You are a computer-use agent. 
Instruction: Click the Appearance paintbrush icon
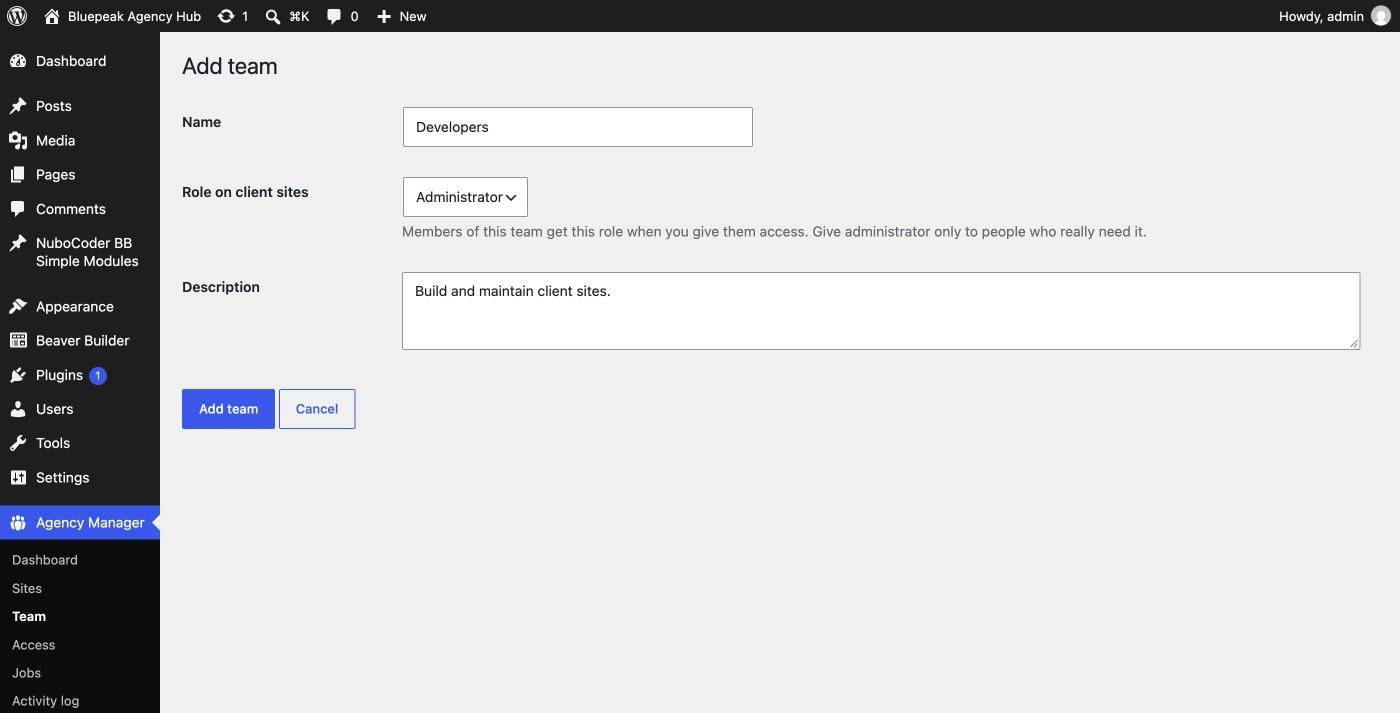(x=18, y=306)
